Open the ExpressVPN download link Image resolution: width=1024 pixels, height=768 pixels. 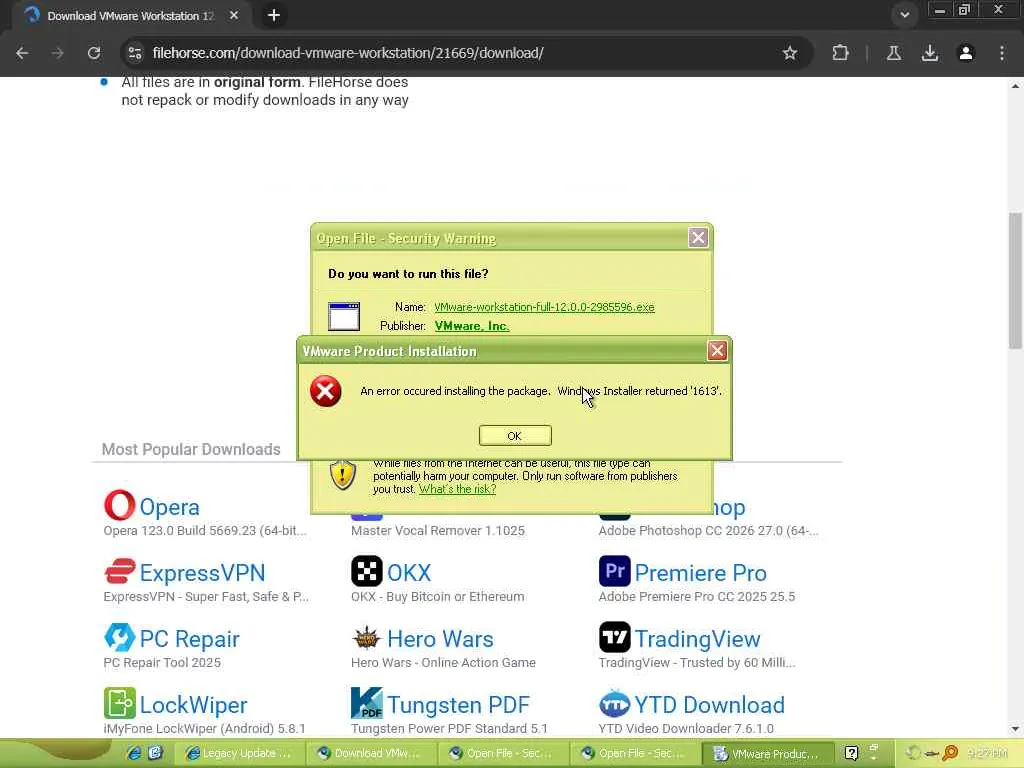click(x=202, y=573)
